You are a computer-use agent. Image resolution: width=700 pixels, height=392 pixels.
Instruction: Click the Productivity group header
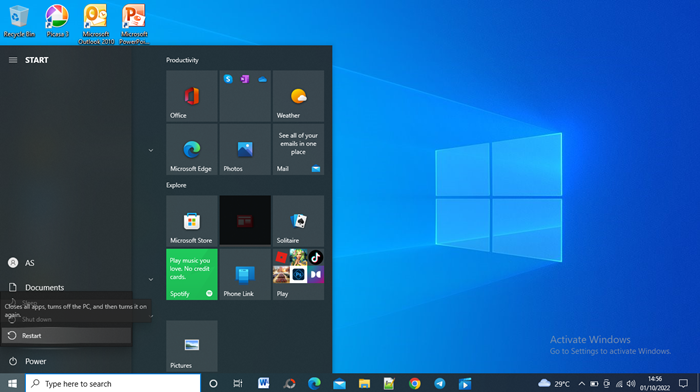point(182,60)
